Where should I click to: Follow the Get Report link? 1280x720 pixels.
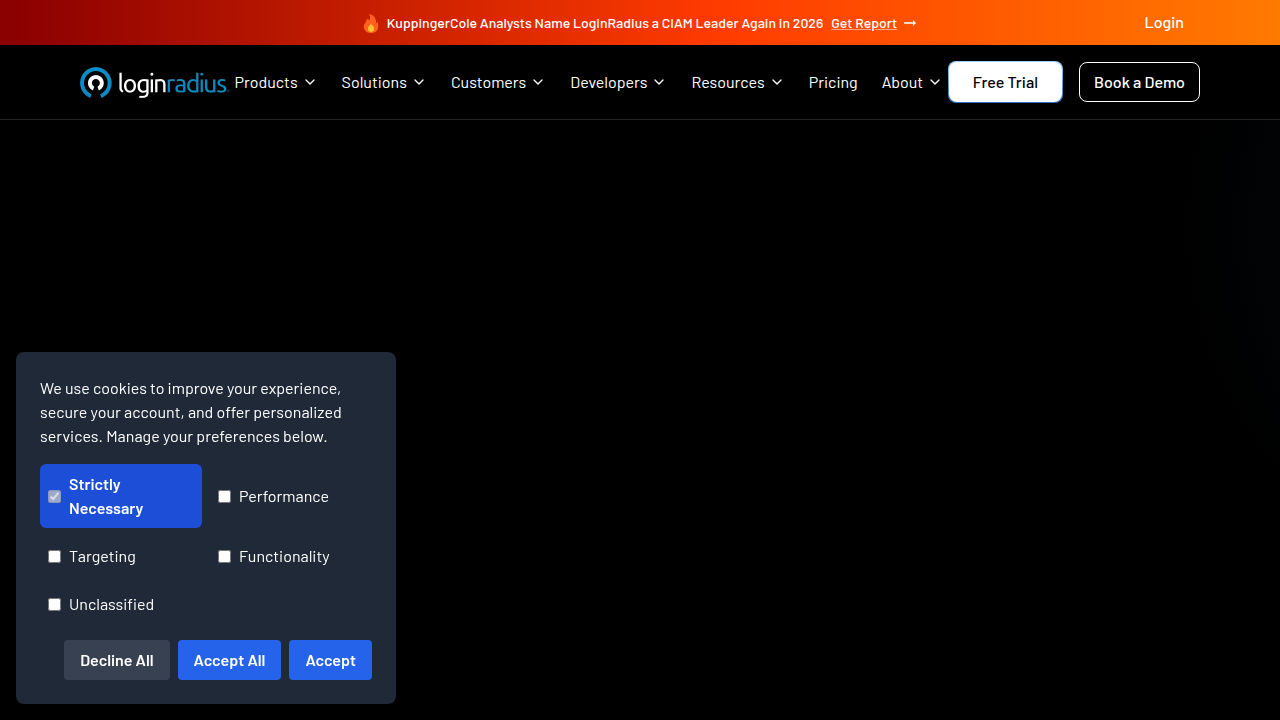[864, 24]
